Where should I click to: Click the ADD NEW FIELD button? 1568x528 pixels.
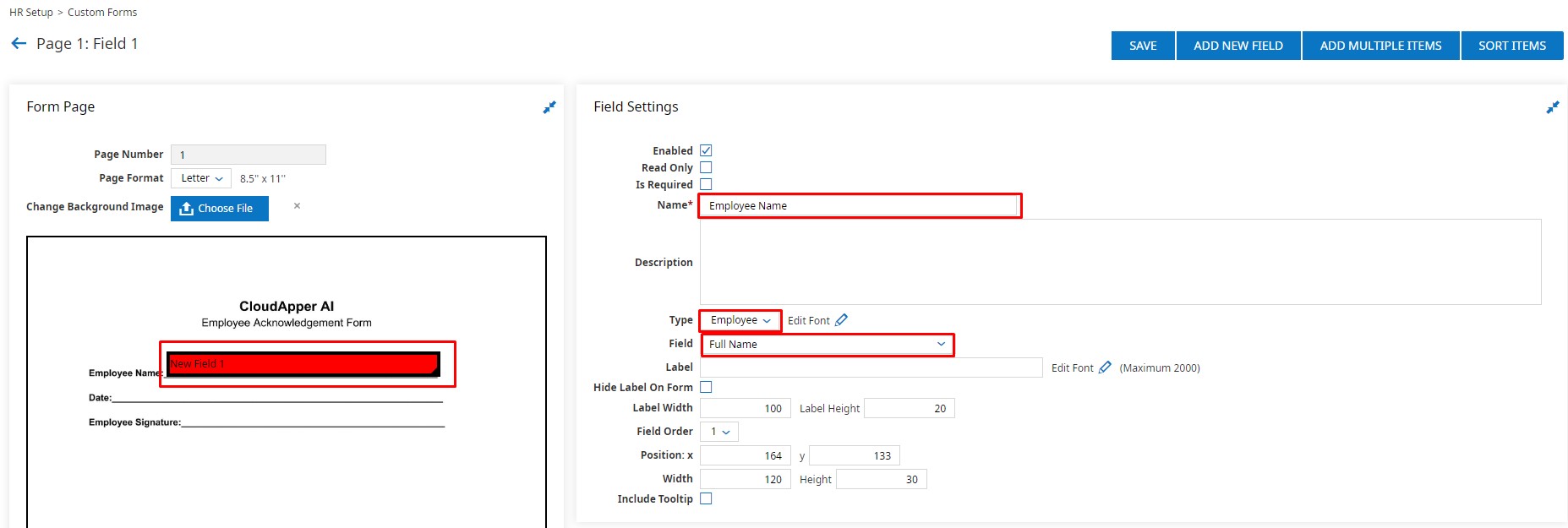[x=1237, y=46]
